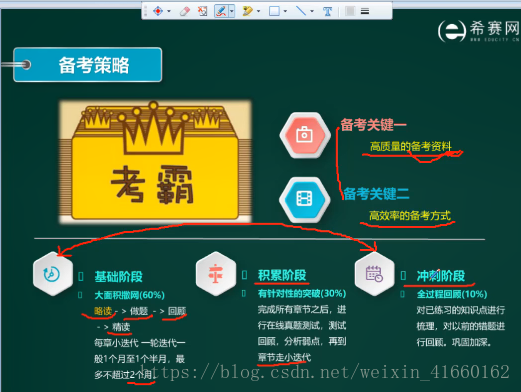Screen dimensions: 521x392
Task: Select the rectangle shape tool
Action: (274, 11)
